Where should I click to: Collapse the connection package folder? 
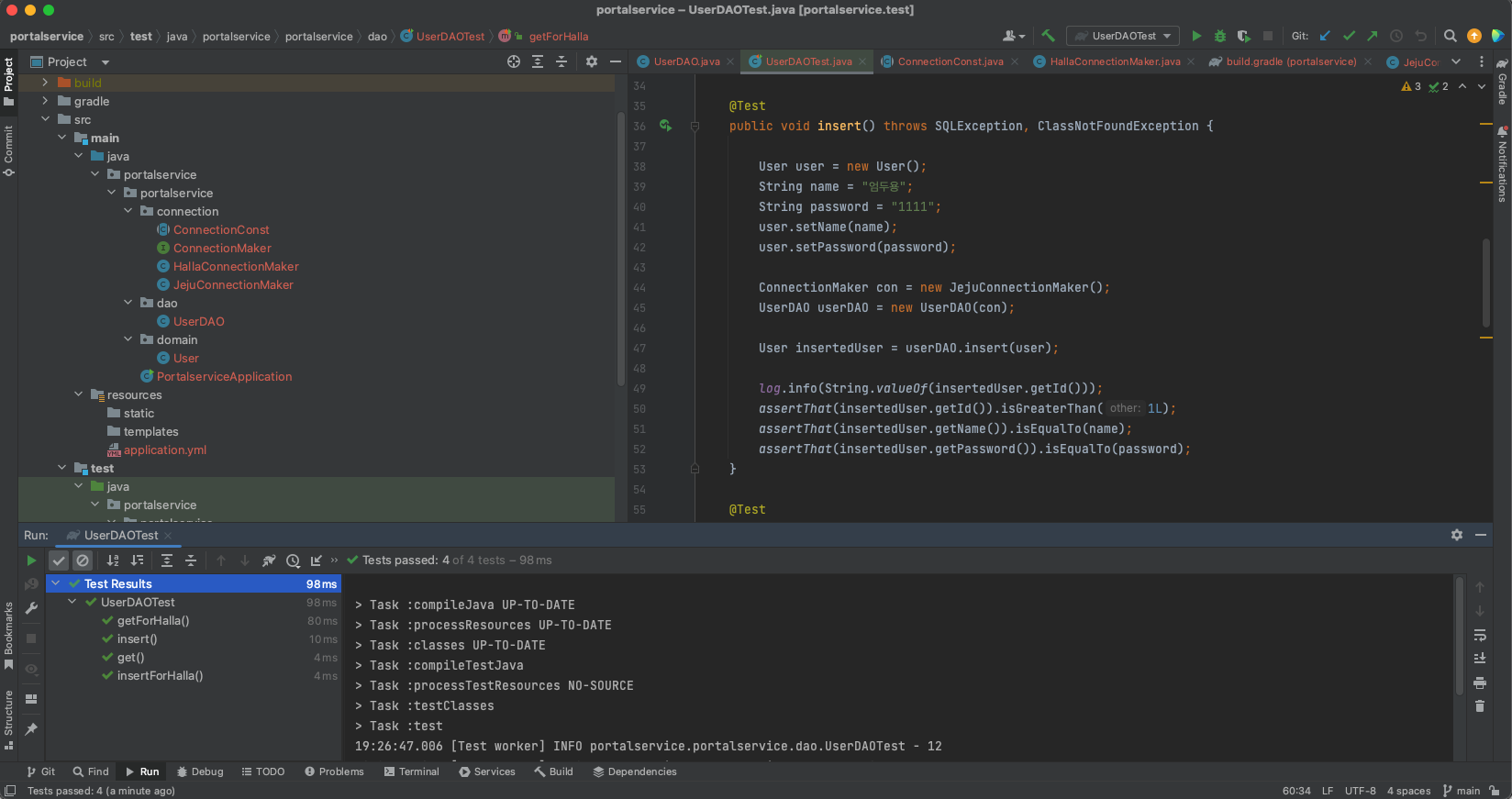[128, 211]
